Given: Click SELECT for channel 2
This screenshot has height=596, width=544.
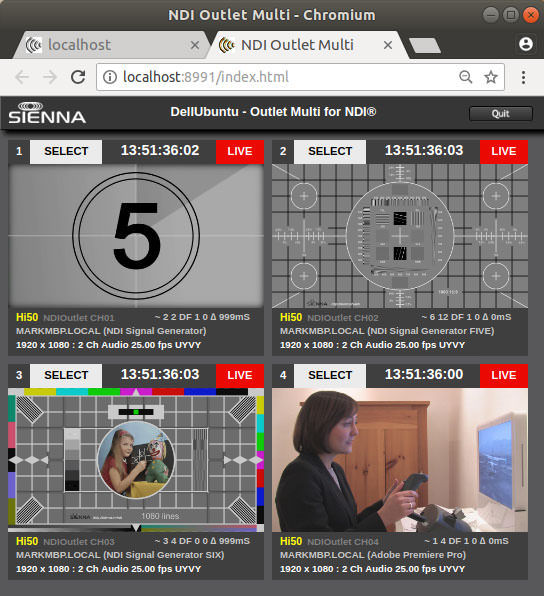Looking at the screenshot, I should point(330,151).
